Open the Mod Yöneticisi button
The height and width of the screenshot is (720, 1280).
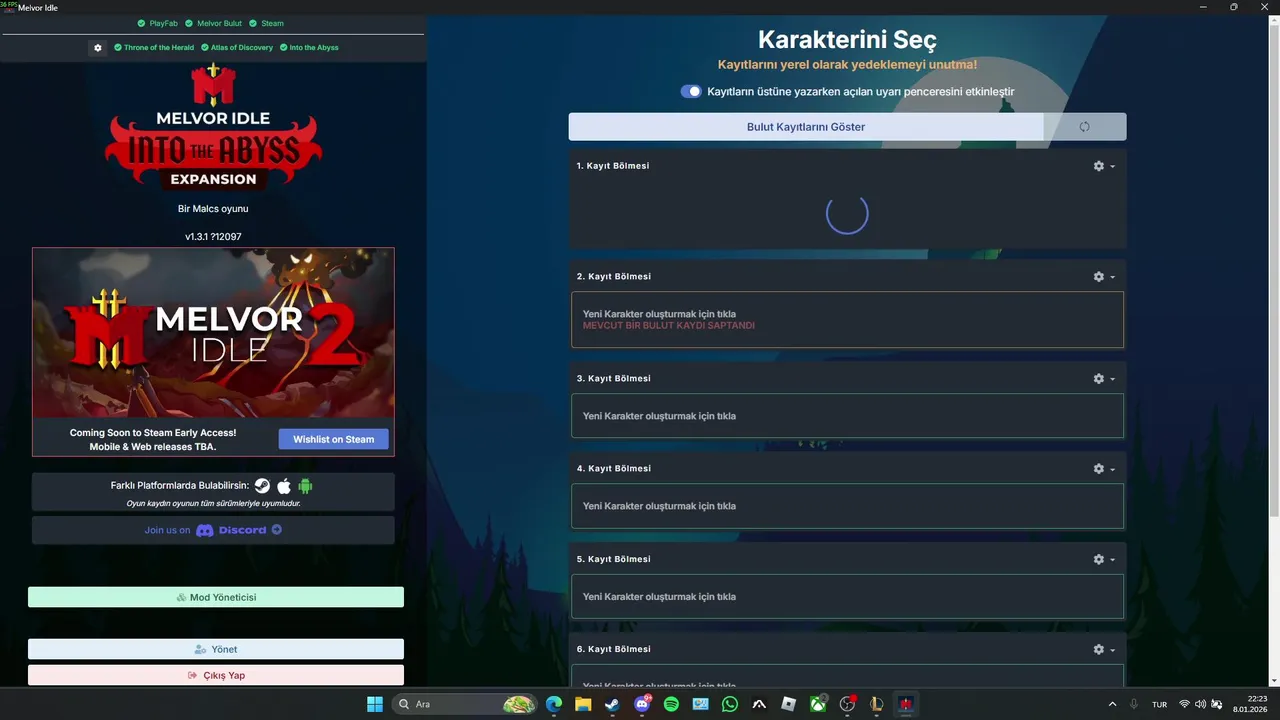click(x=216, y=597)
